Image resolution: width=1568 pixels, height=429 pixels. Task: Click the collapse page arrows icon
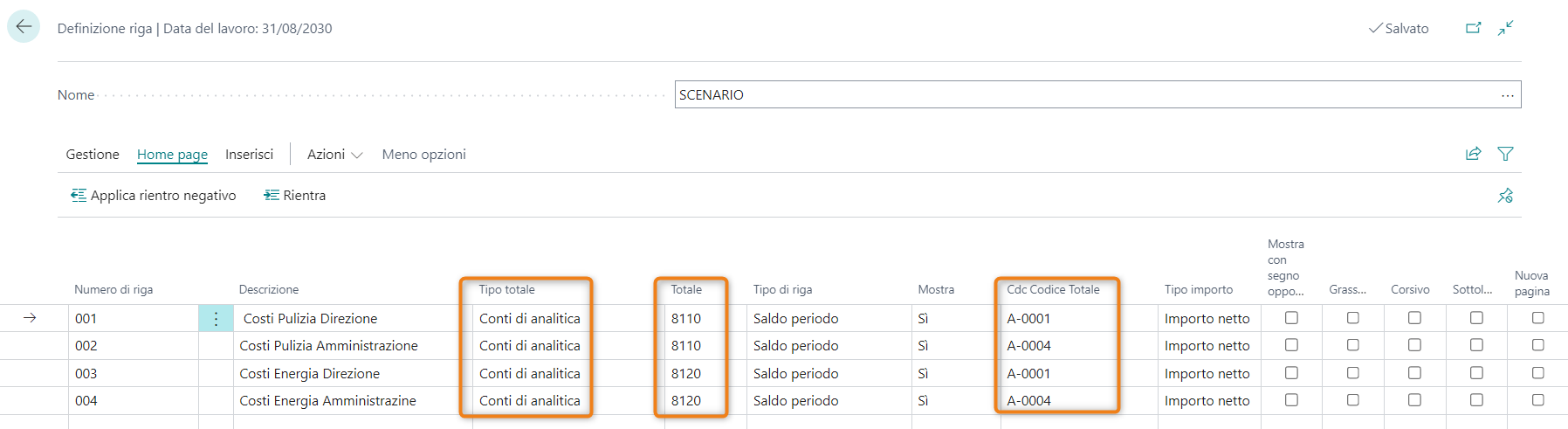coord(1505,28)
